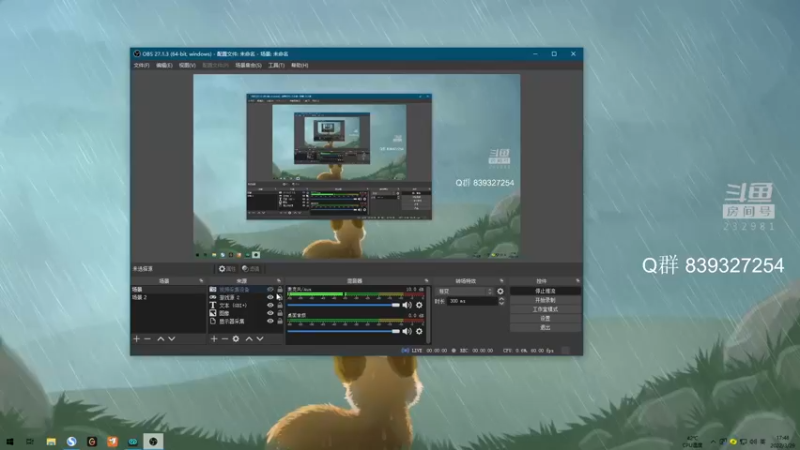This screenshot has width=800, height=450.
Task: Mute the 桌面音频 speaker icon
Action: (x=407, y=331)
